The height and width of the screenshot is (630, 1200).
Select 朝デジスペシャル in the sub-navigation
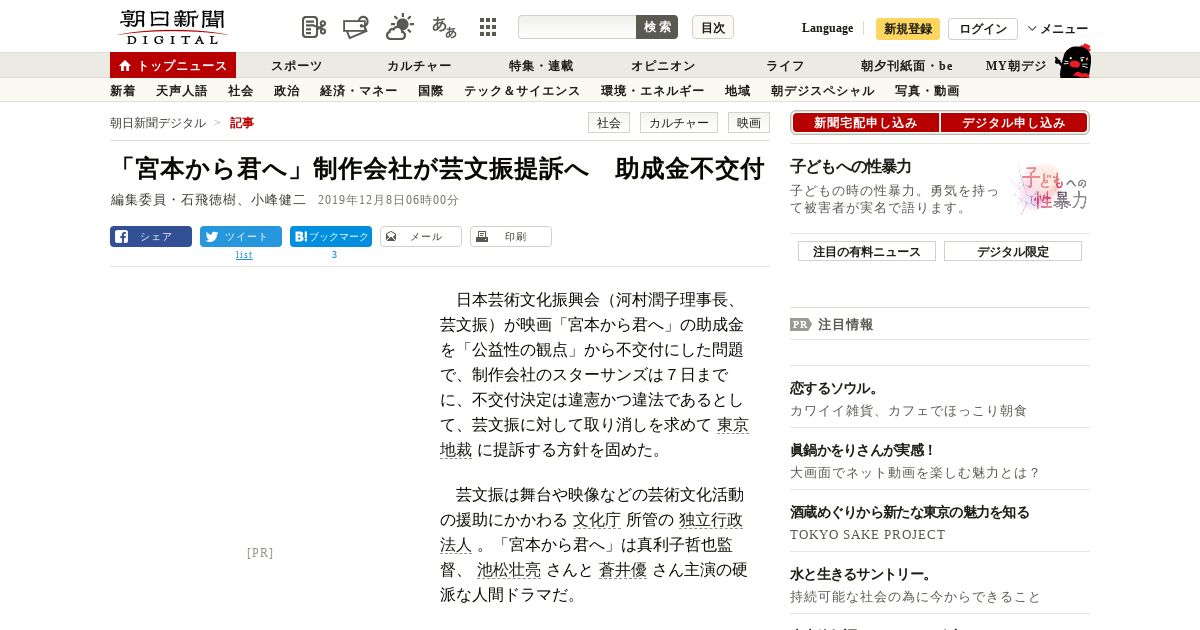[823, 91]
